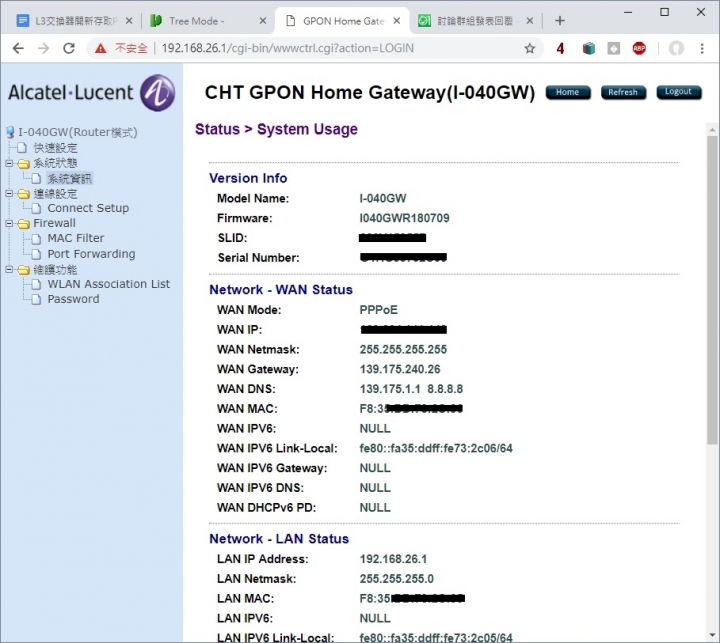Open MAC Filter settings
The image size is (720, 643).
click(x=76, y=238)
